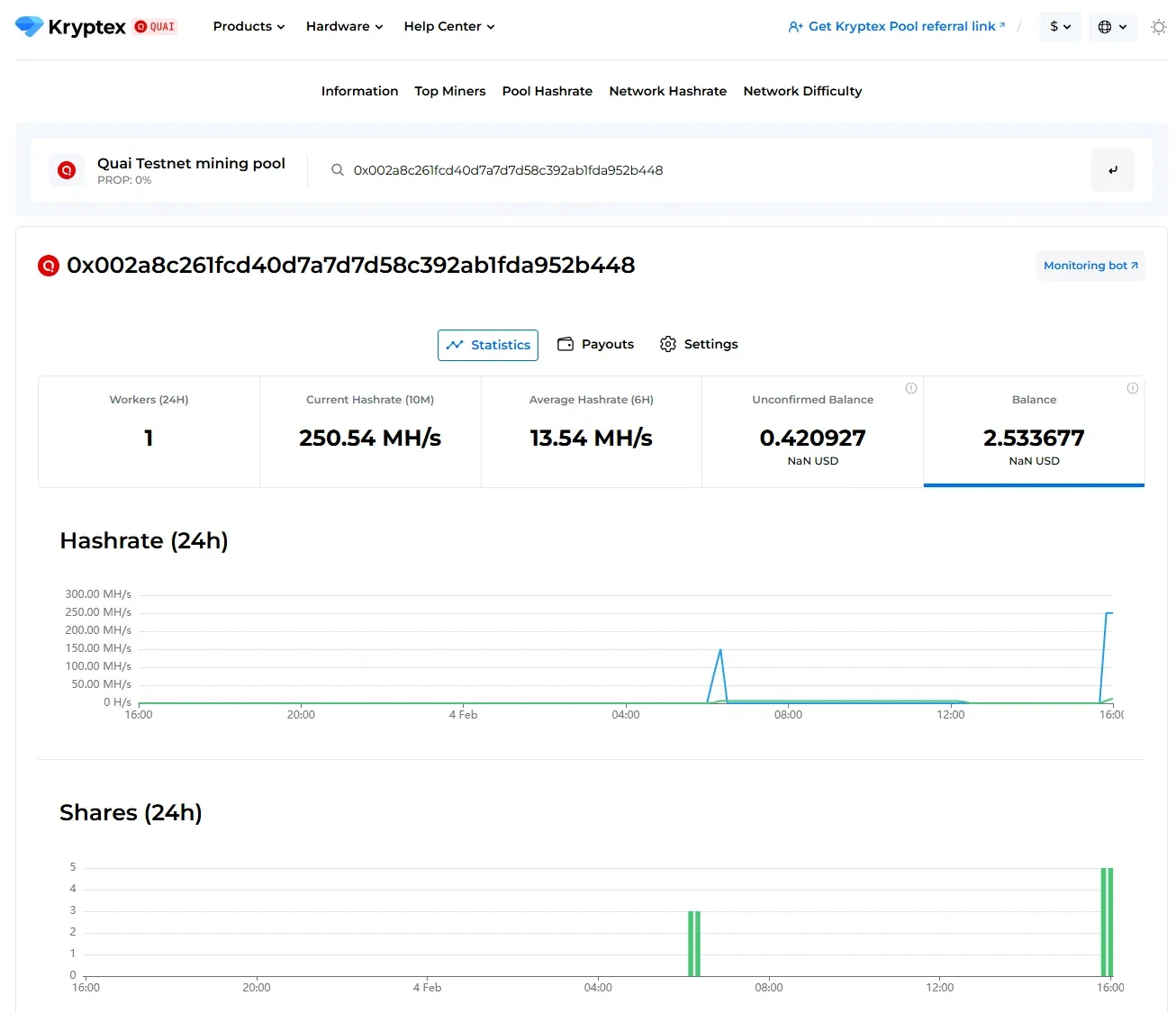The width and height of the screenshot is (1176, 1013).
Task: Switch to the Payouts tab
Action: [x=595, y=344]
